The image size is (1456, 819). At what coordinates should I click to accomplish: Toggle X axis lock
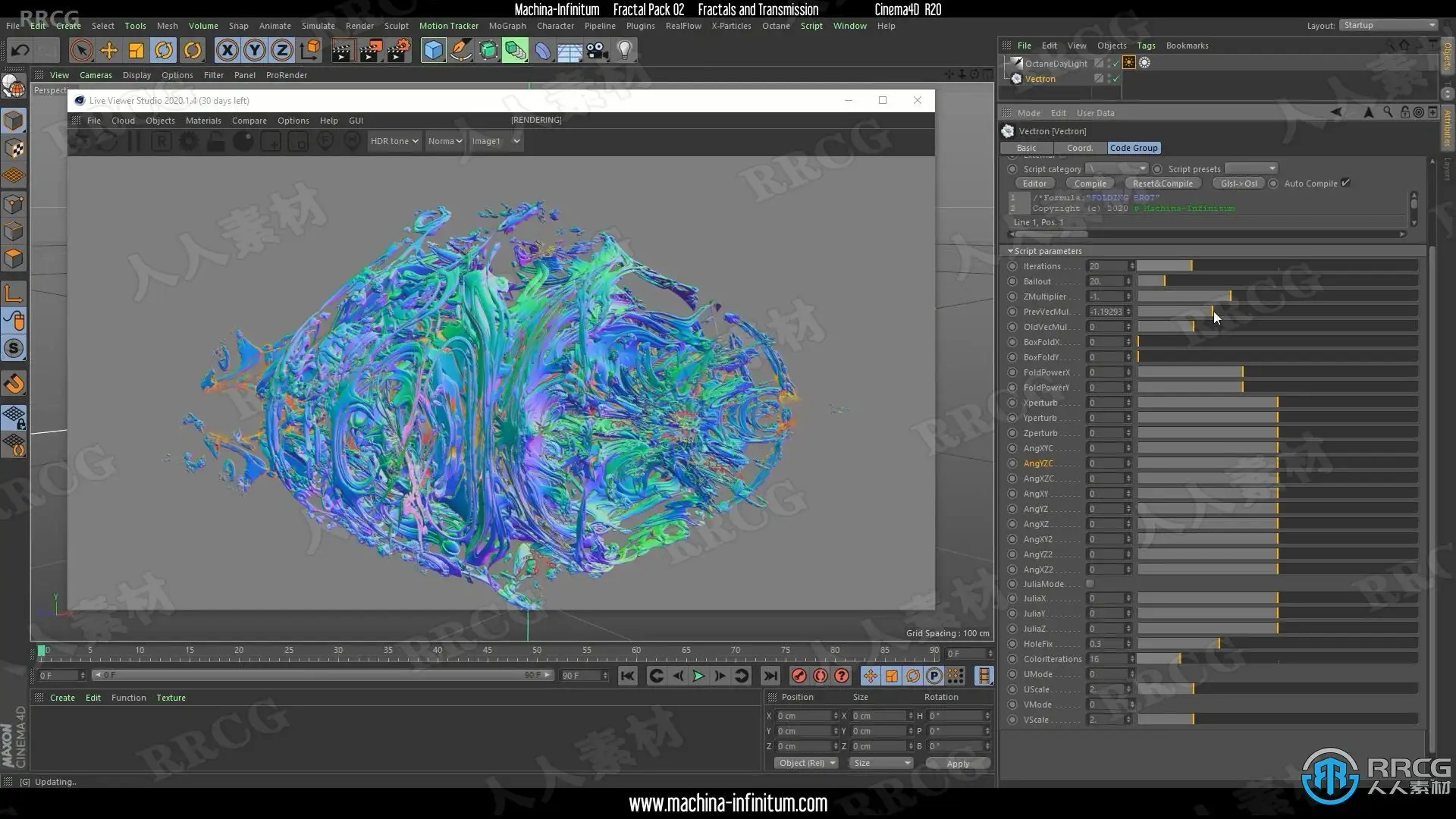click(226, 51)
